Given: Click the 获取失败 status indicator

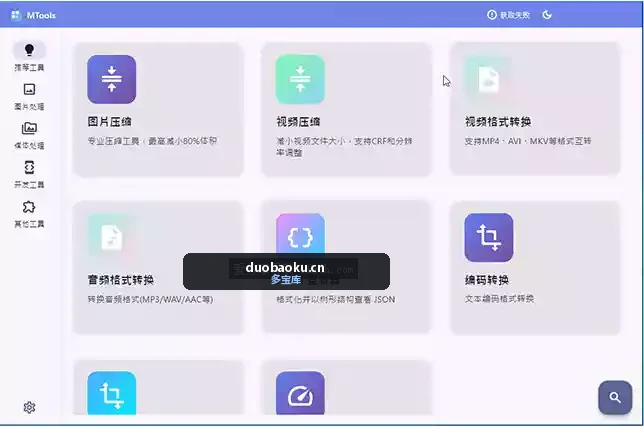Looking at the screenshot, I should click(x=508, y=15).
